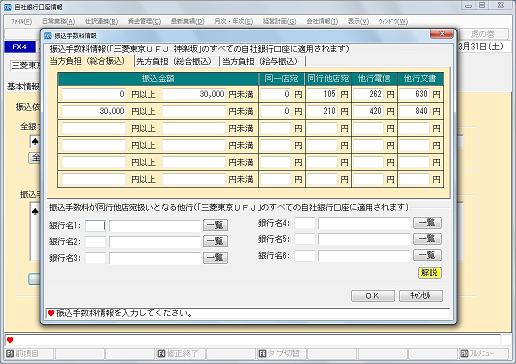Click the 銀行名5 name field
The height and width of the screenshot is (364, 516).
pyautogui.click(x=364, y=239)
